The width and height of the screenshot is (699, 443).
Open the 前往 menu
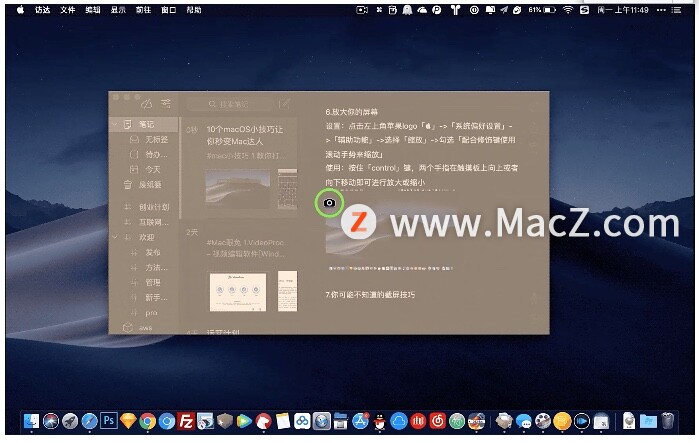tap(143, 10)
